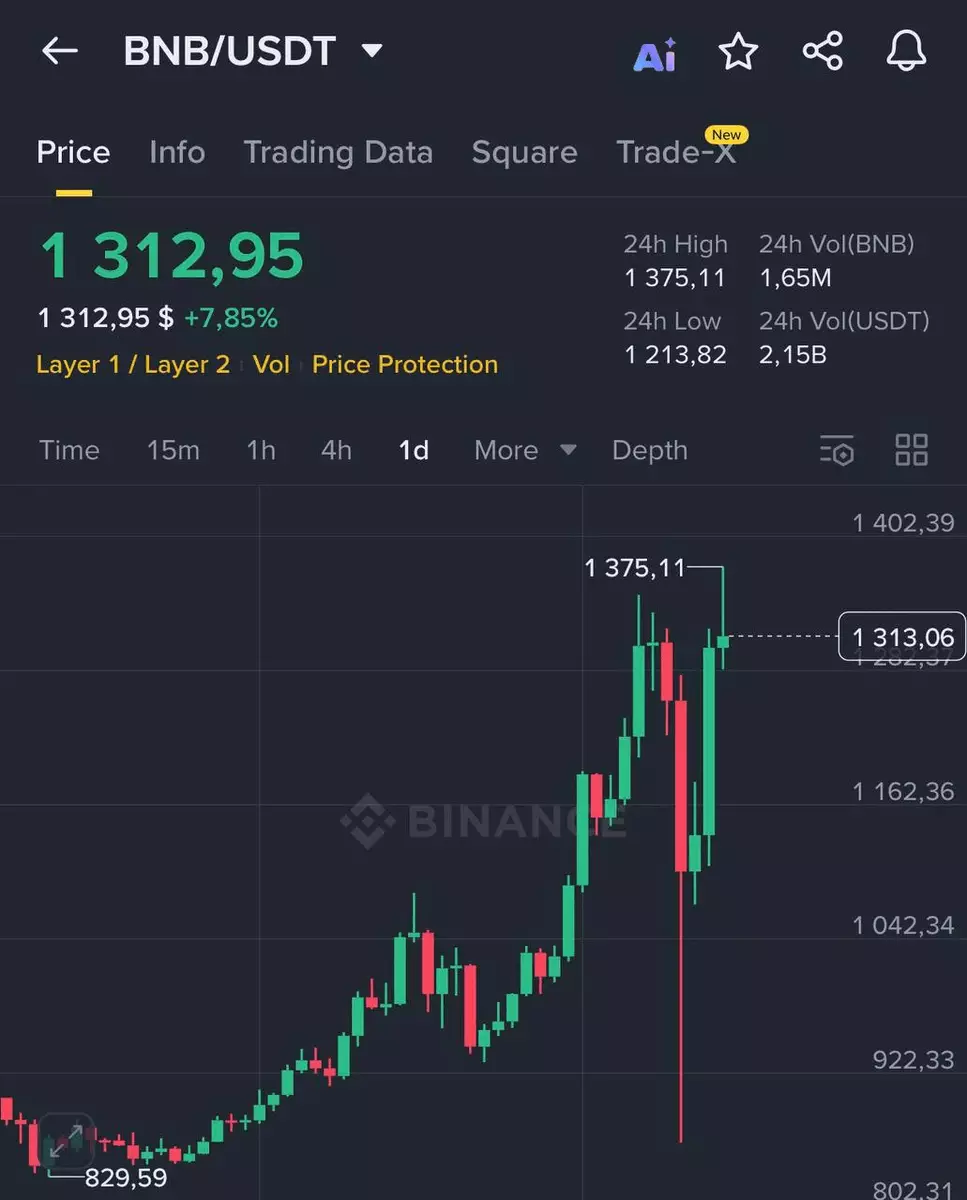This screenshot has width=967, height=1200.
Task: Expand the More intervals dropdown
Action: pos(525,450)
